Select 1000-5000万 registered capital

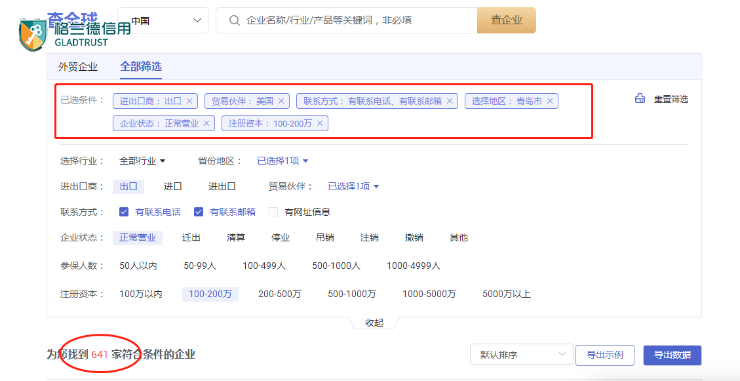[429, 294]
